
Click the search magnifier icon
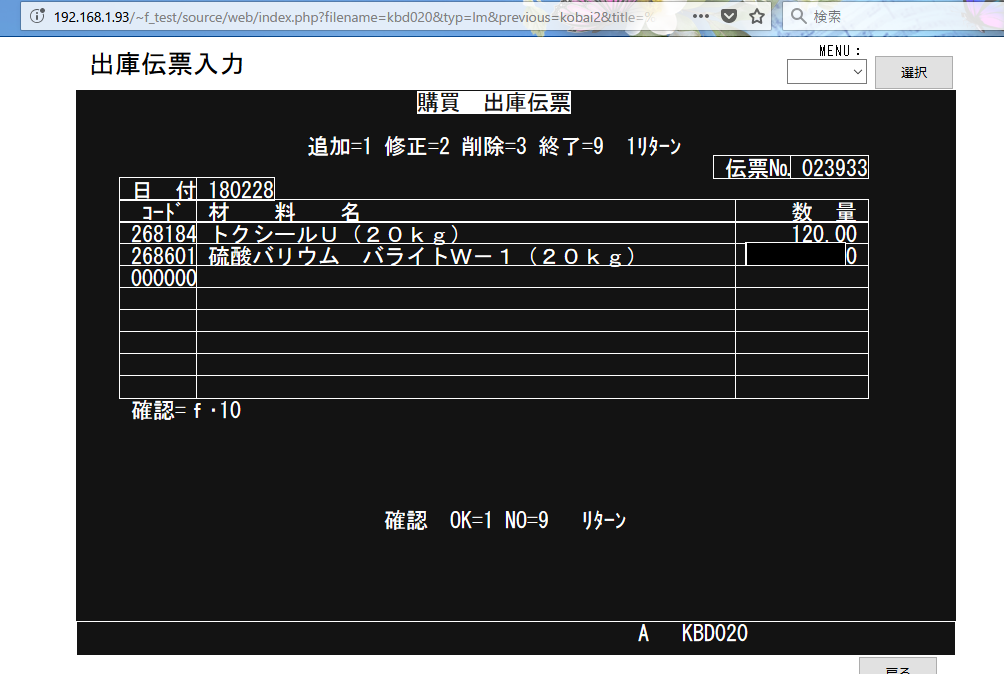click(x=798, y=16)
